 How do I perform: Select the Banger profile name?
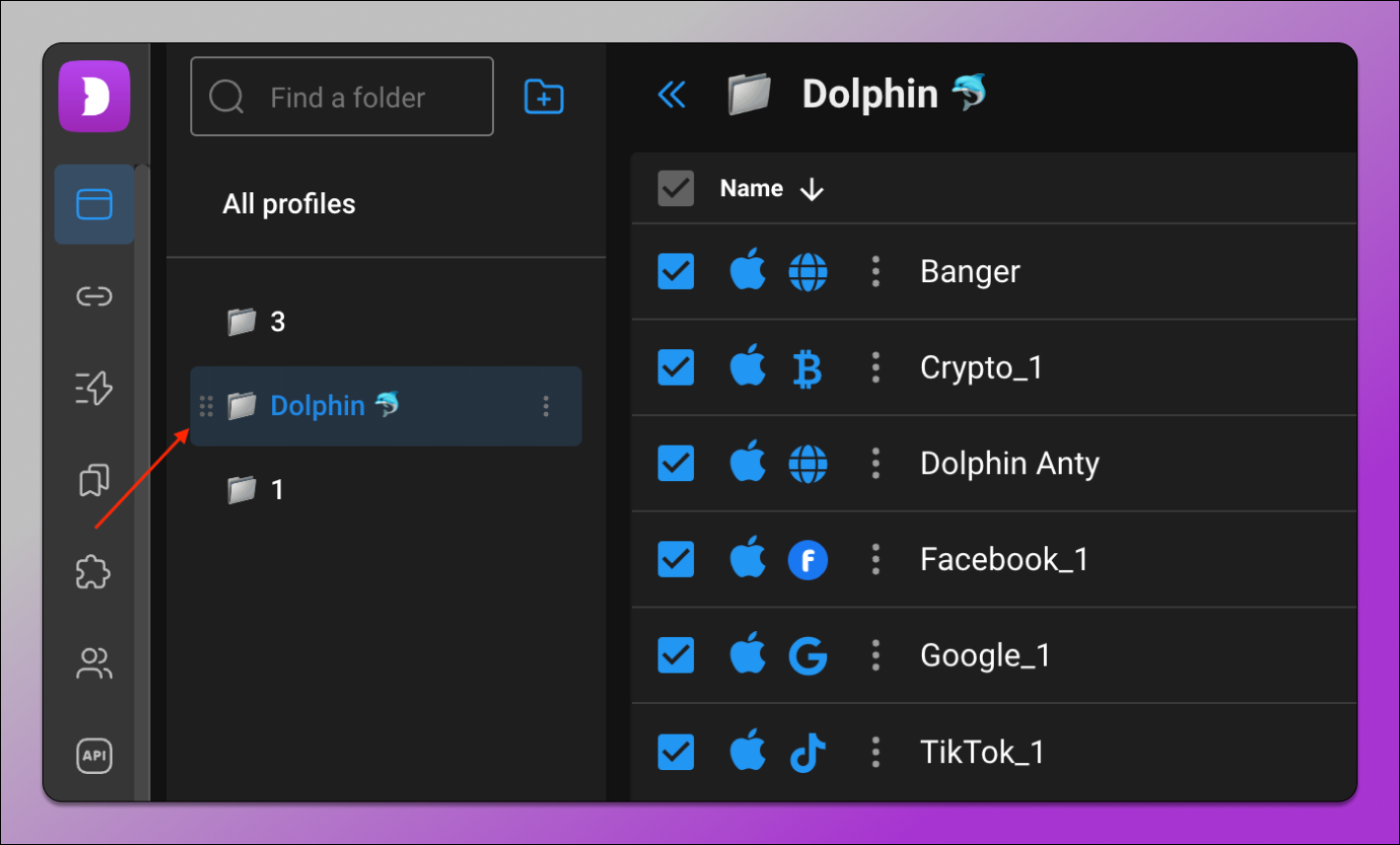(970, 272)
